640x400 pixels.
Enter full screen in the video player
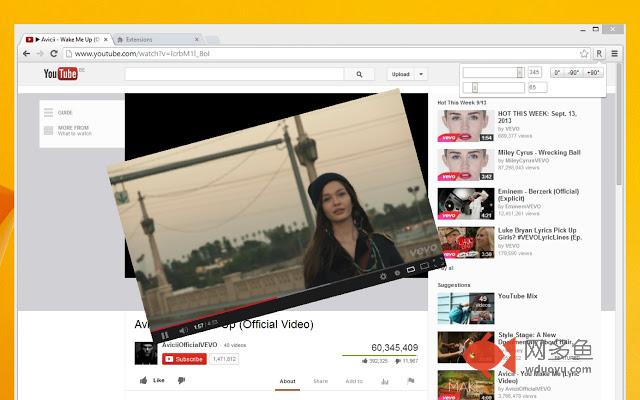[438, 261]
